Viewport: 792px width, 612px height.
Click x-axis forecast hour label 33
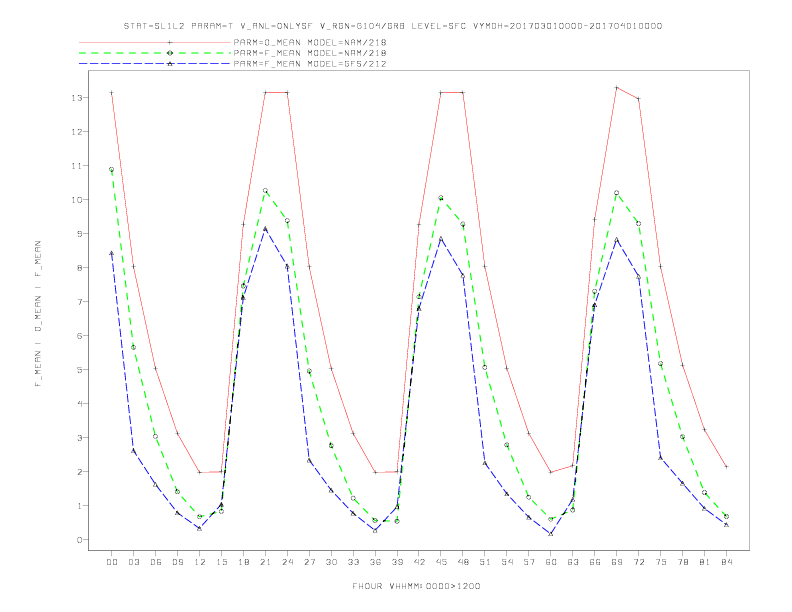click(x=353, y=562)
